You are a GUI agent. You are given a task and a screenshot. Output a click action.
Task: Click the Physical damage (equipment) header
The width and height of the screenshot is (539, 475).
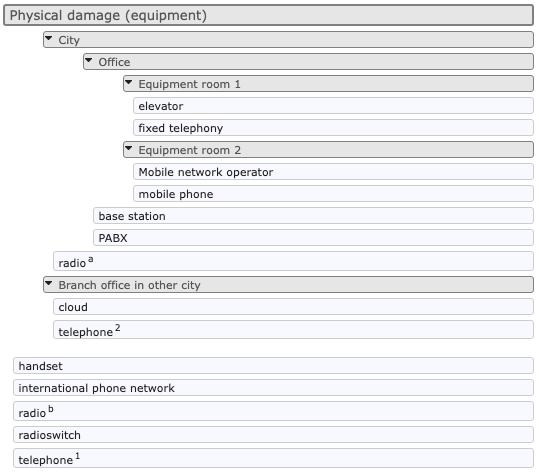[x=268, y=15]
